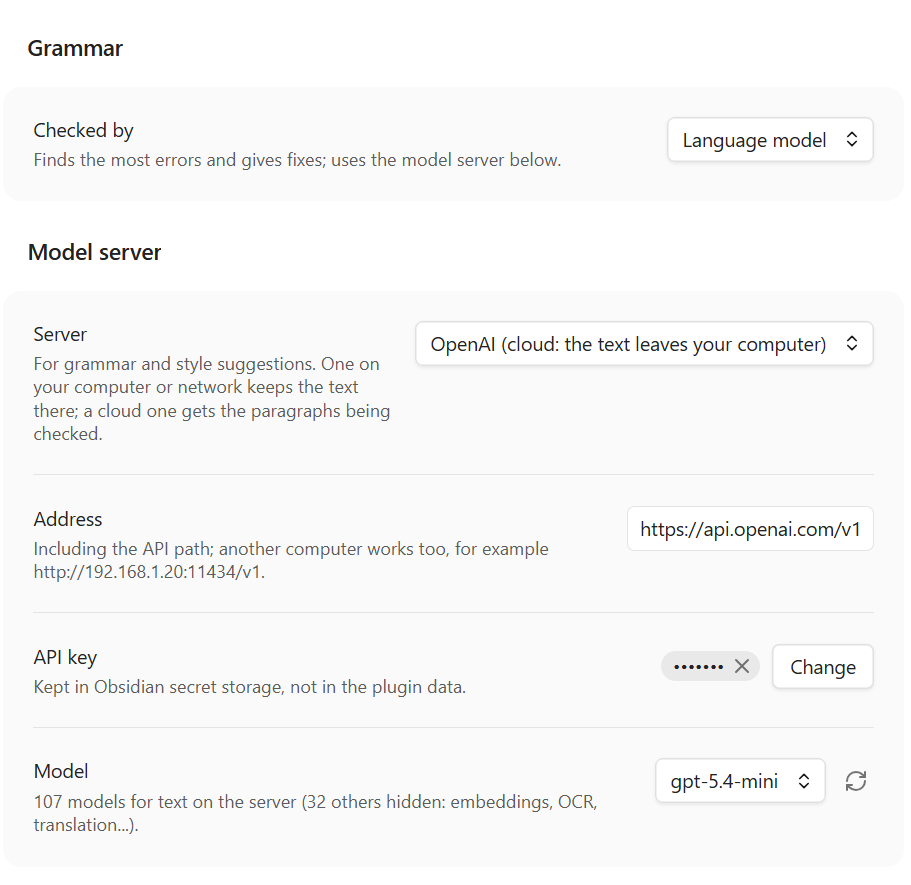Click the Grammar section heading
The image size is (911, 885).
pyautogui.click(x=75, y=48)
